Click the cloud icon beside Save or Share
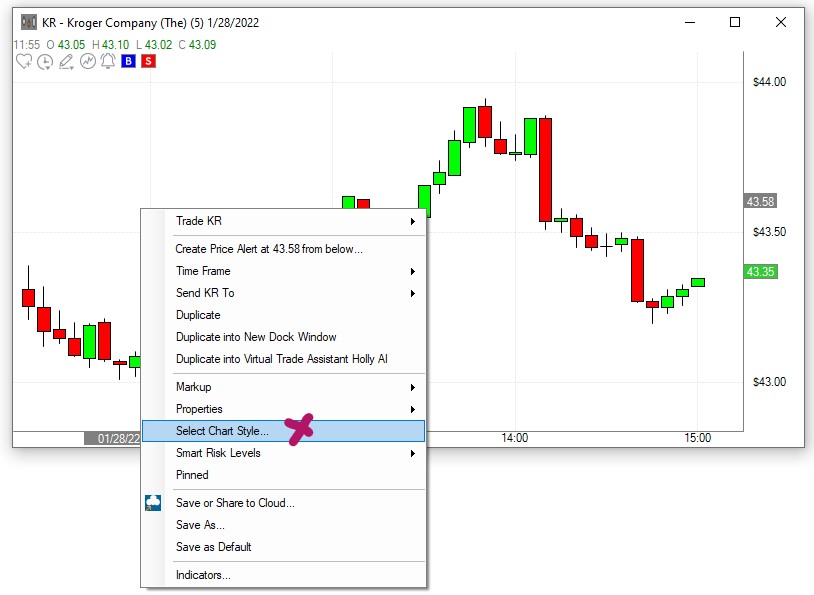 pyautogui.click(x=153, y=503)
